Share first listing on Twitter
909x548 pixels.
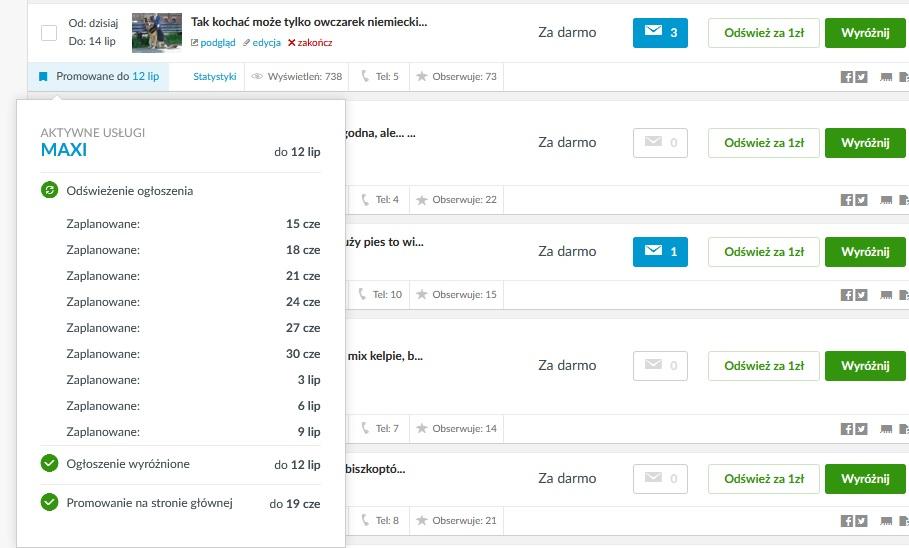pos(861,77)
